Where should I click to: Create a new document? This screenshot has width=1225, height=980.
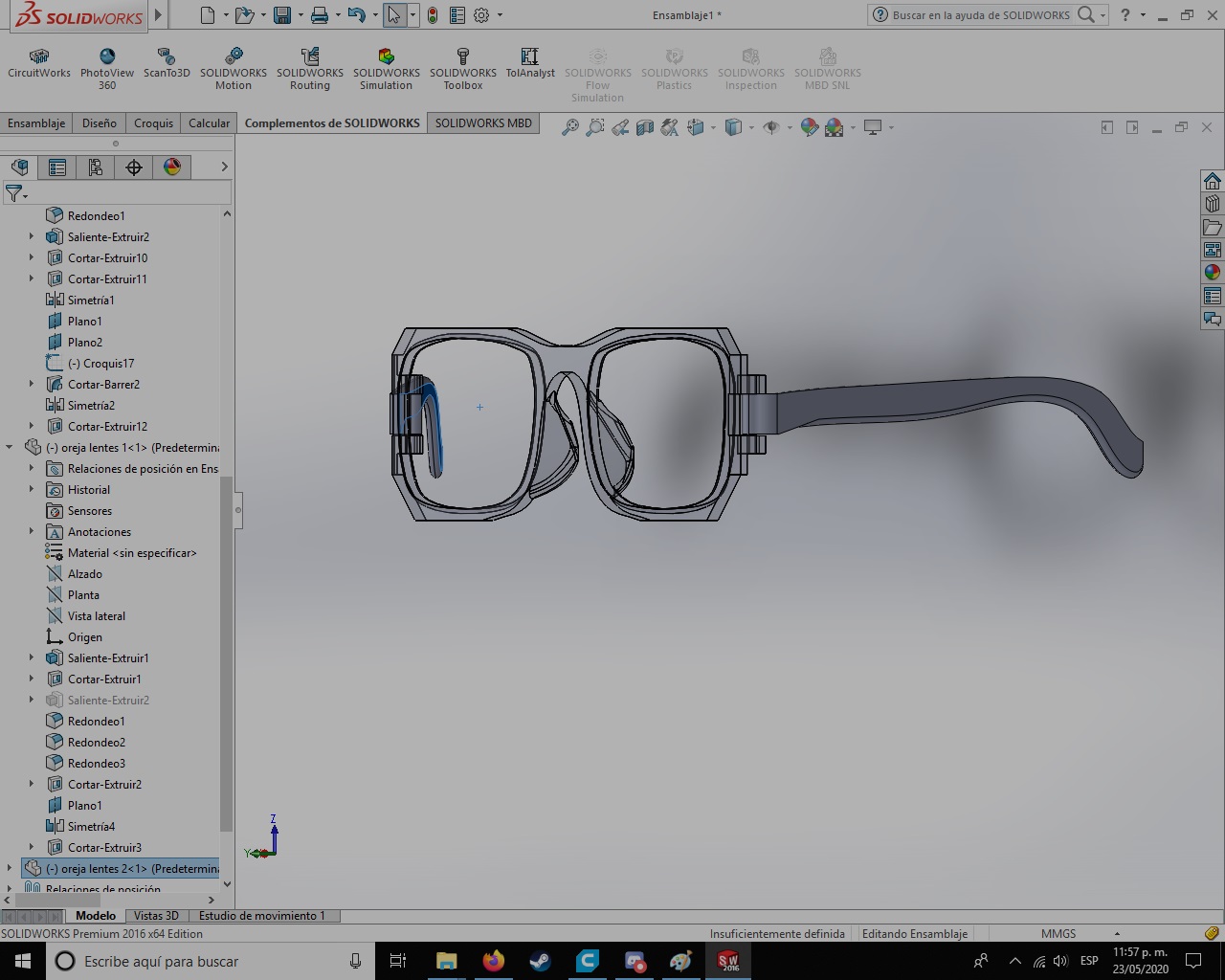(208, 15)
